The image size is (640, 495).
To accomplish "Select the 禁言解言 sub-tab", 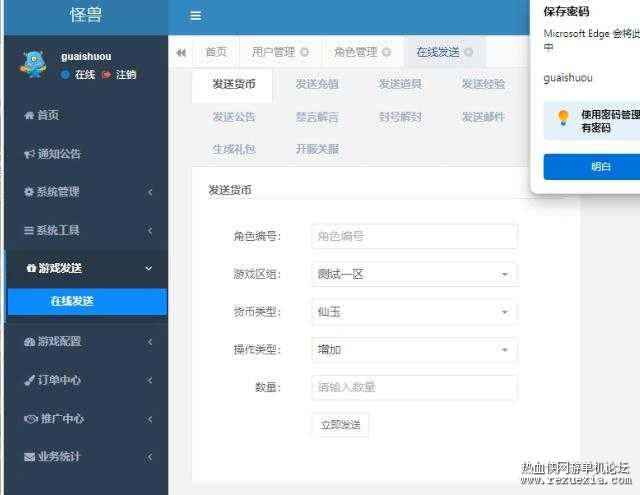I will [x=317, y=118].
